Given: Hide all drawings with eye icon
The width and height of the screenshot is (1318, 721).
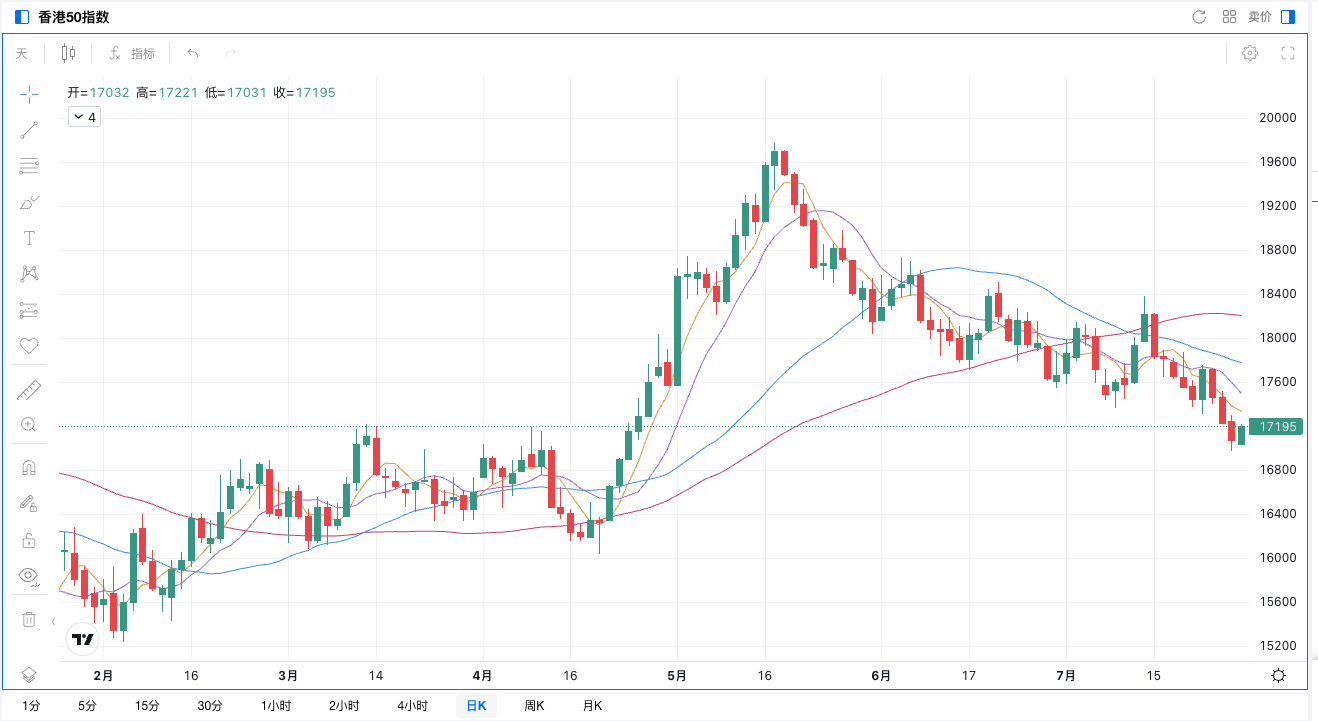Looking at the screenshot, I should [29, 575].
